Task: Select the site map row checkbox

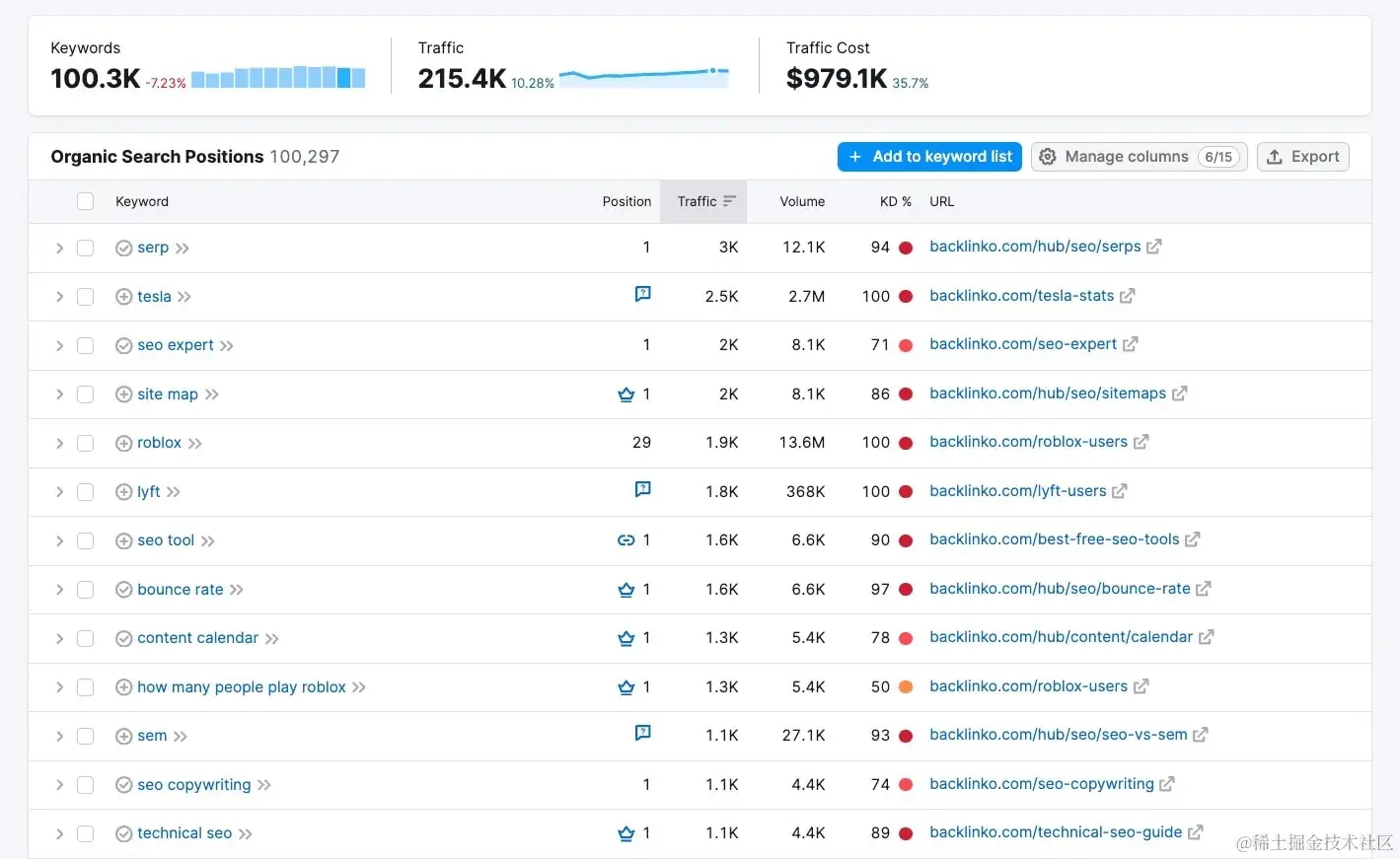Action: coord(86,394)
